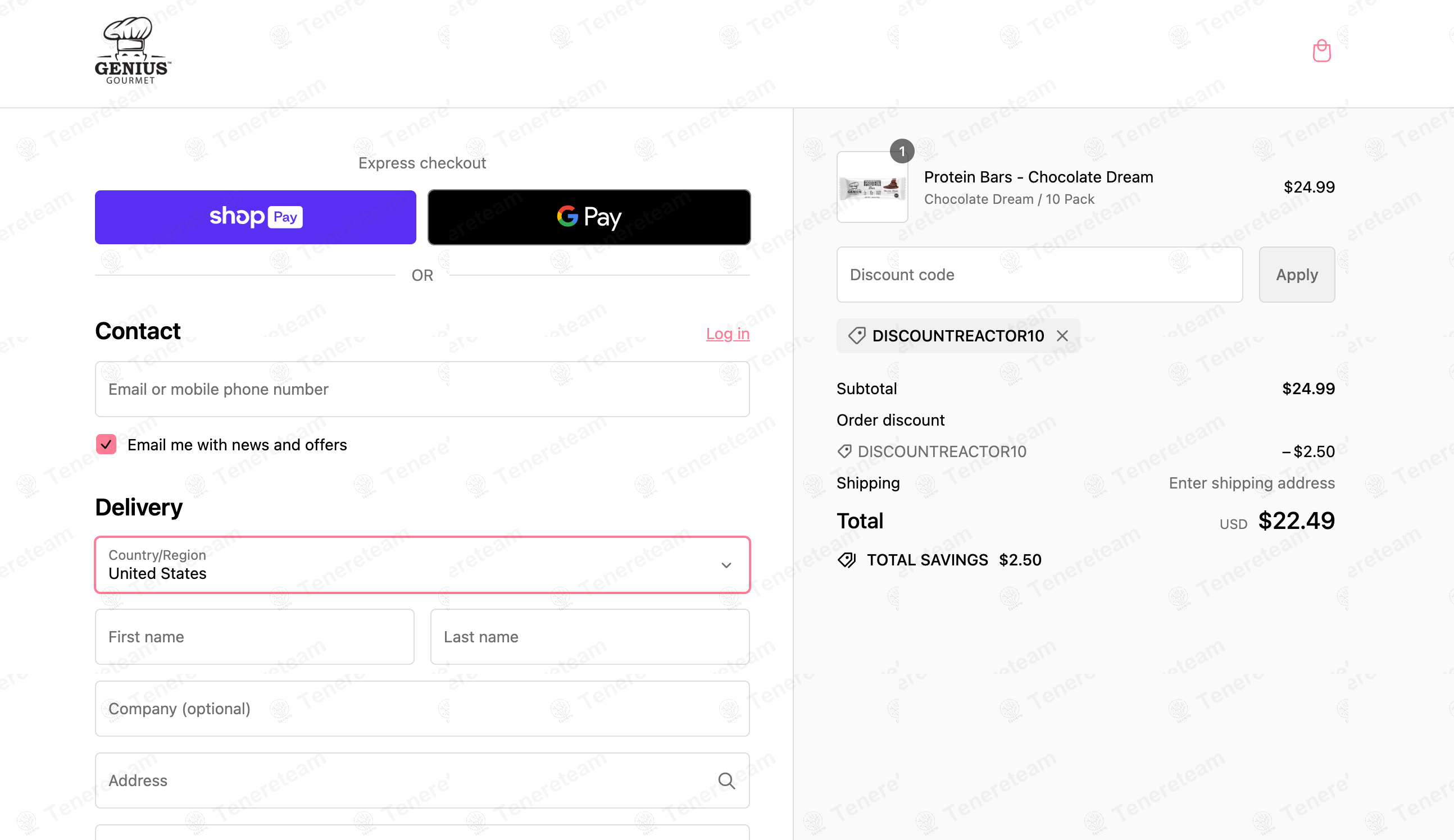Click the Log in link
1454x840 pixels.
tap(728, 334)
